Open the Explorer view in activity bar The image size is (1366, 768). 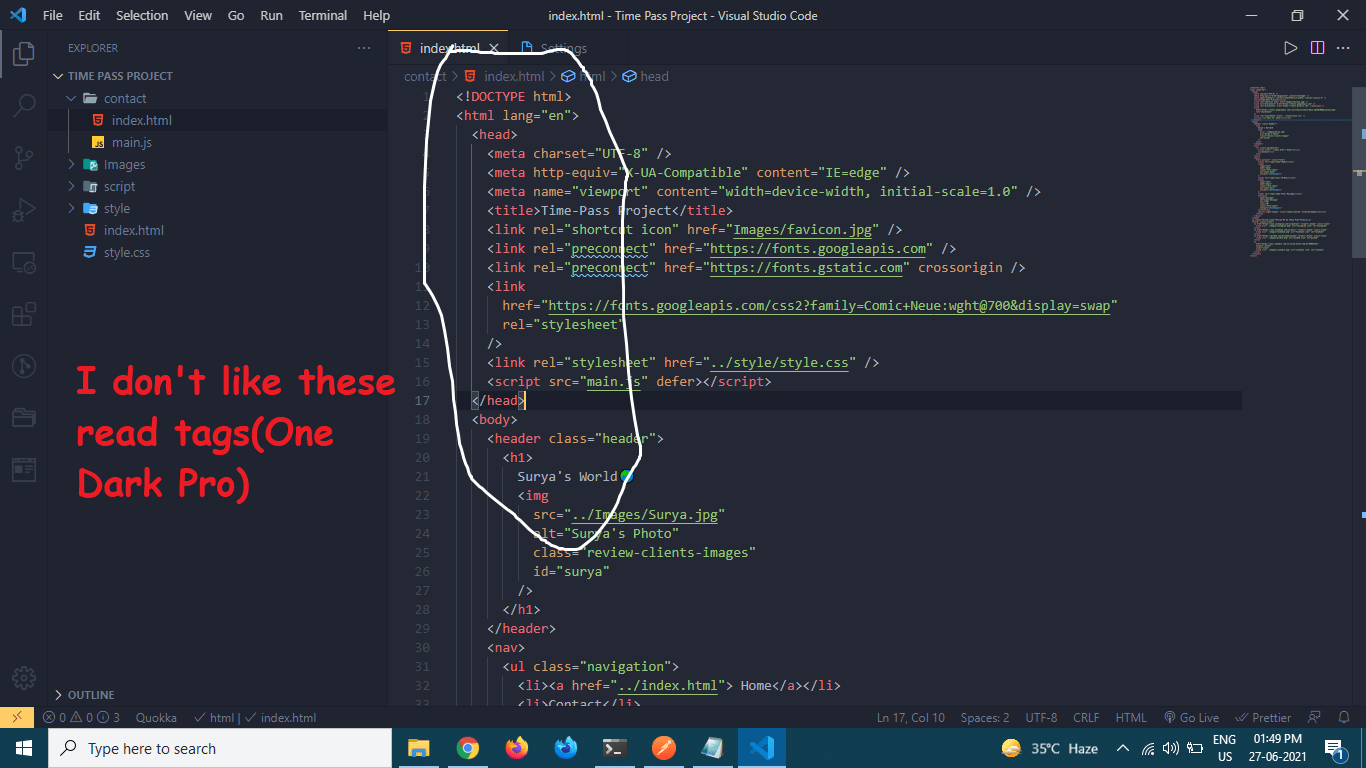point(24,53)
